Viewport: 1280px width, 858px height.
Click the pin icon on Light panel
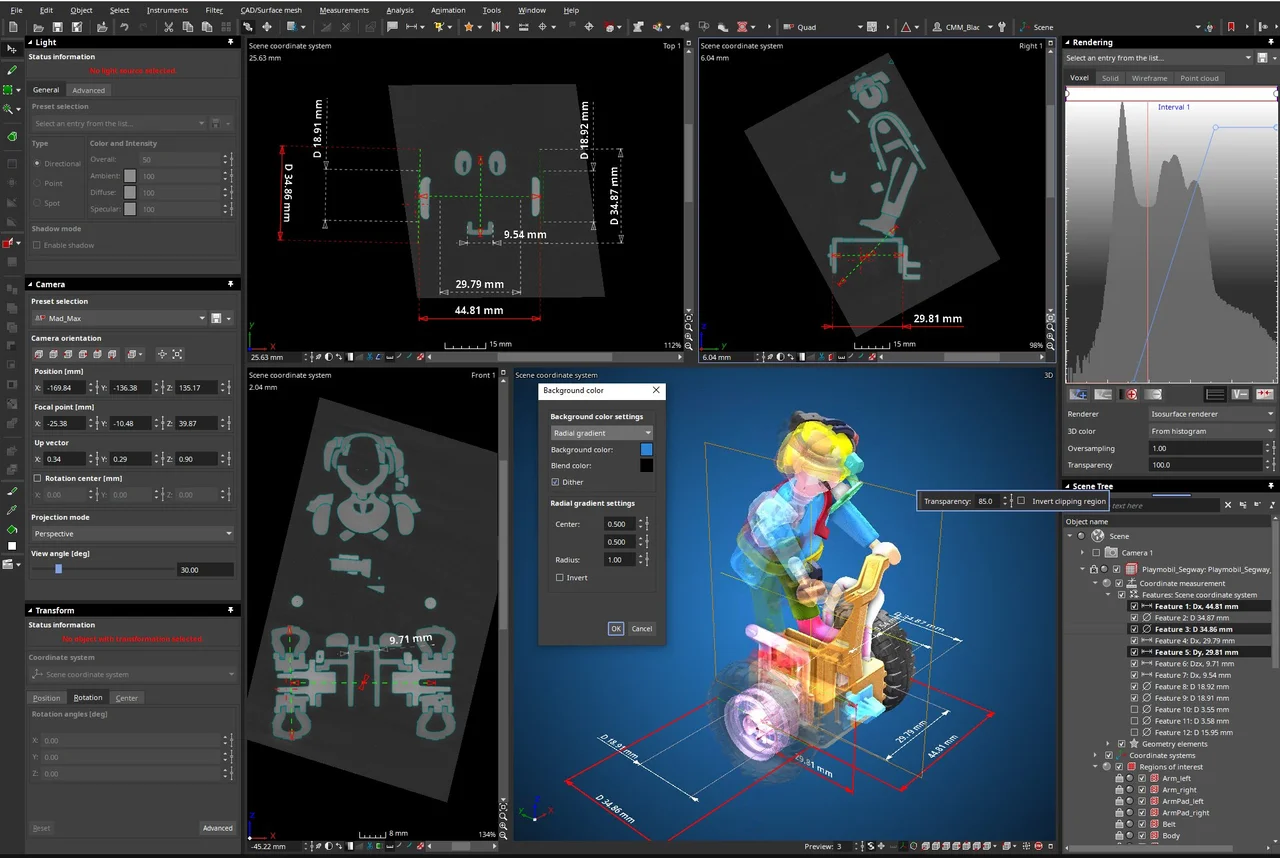pos(232,42)
